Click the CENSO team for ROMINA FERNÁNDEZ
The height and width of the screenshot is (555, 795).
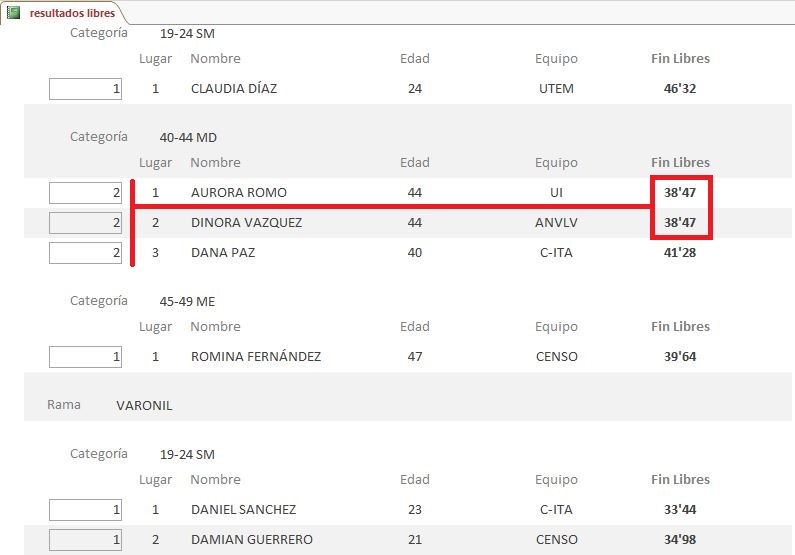(557, 357)
